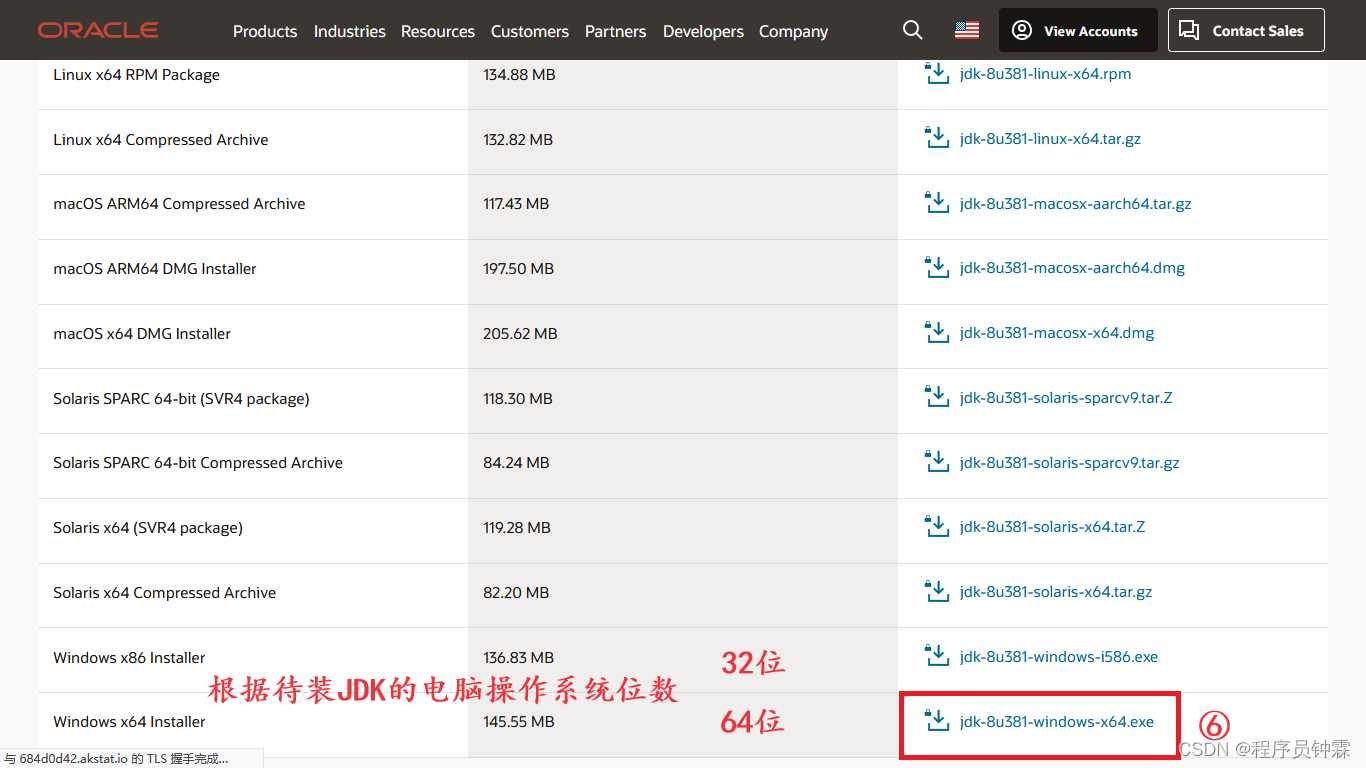Download jdk-8u381-macosx-aarch64.tar.gz link
This screenshot has height=768, width=1366.
(x=1075, y=203)
